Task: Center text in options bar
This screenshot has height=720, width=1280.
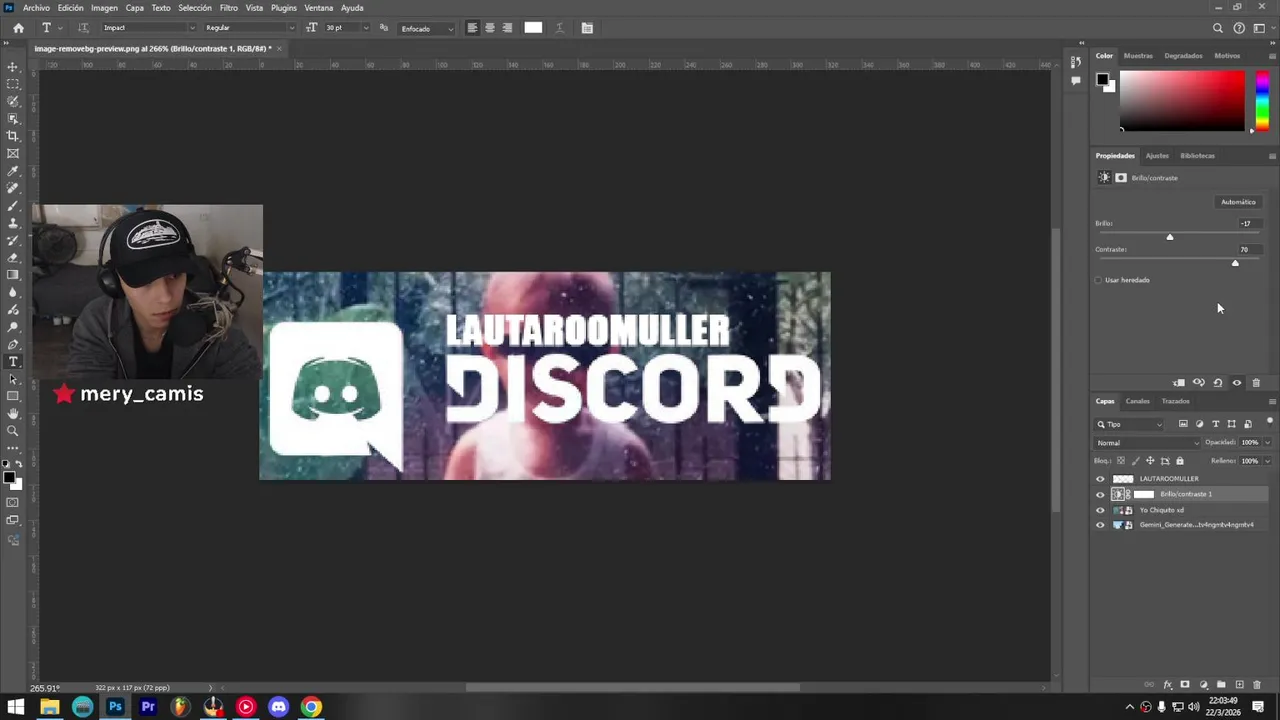Action: click(x=490, y=28)
